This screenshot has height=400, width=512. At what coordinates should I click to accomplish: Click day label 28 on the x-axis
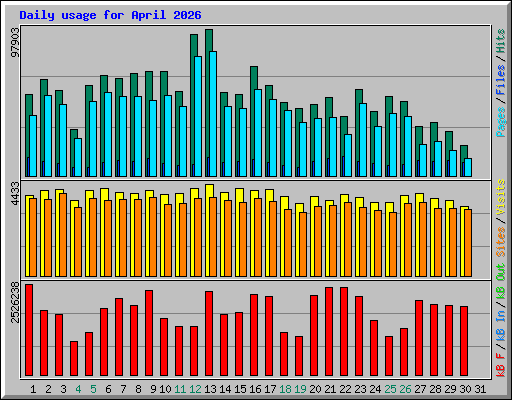coord(435,389)
